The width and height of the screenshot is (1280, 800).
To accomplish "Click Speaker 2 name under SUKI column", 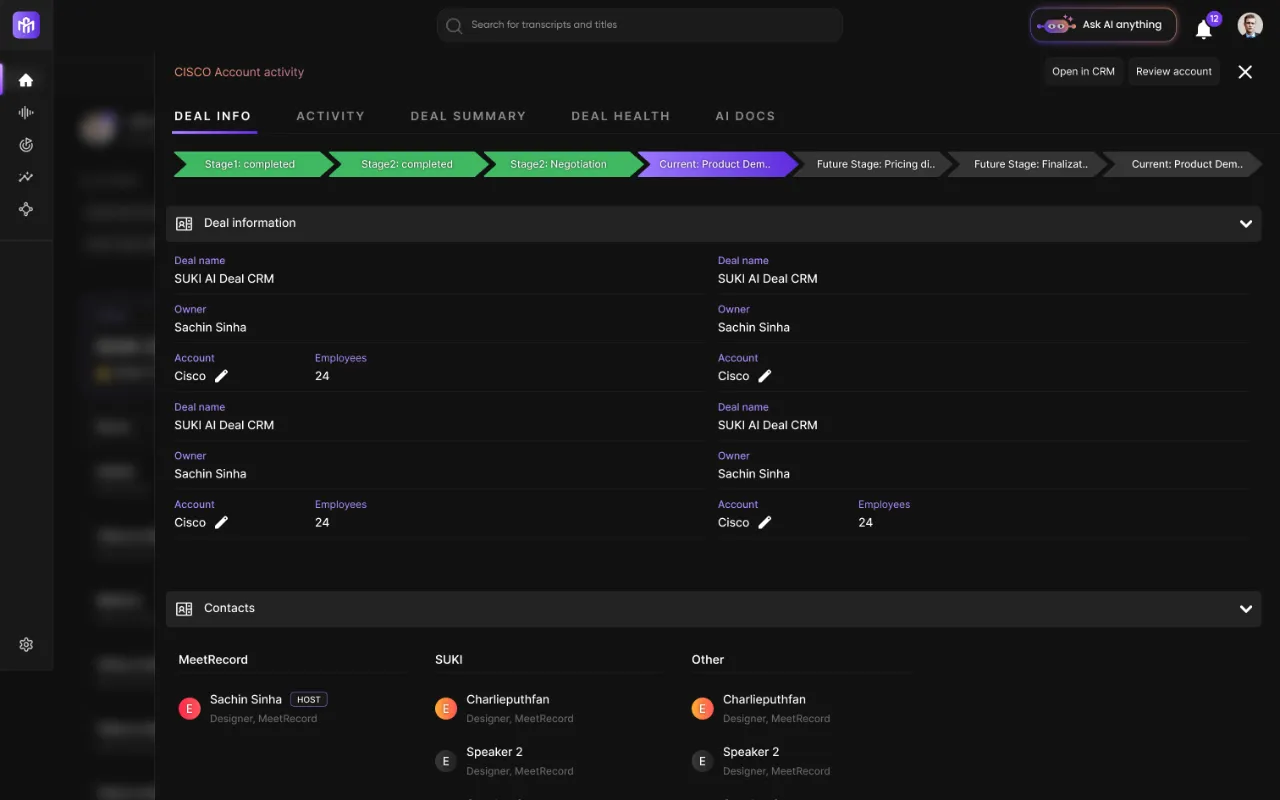I will tap(495, 752).
